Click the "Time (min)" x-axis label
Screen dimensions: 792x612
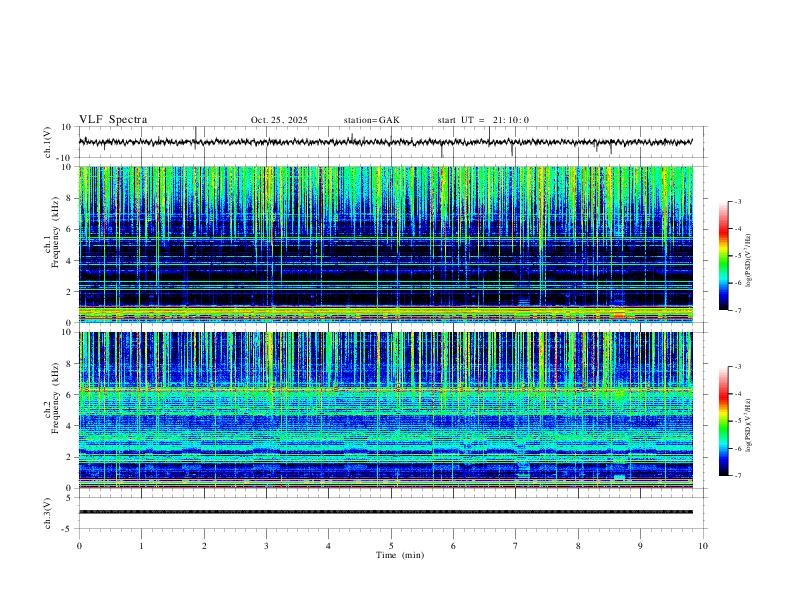tap(400, 555)
